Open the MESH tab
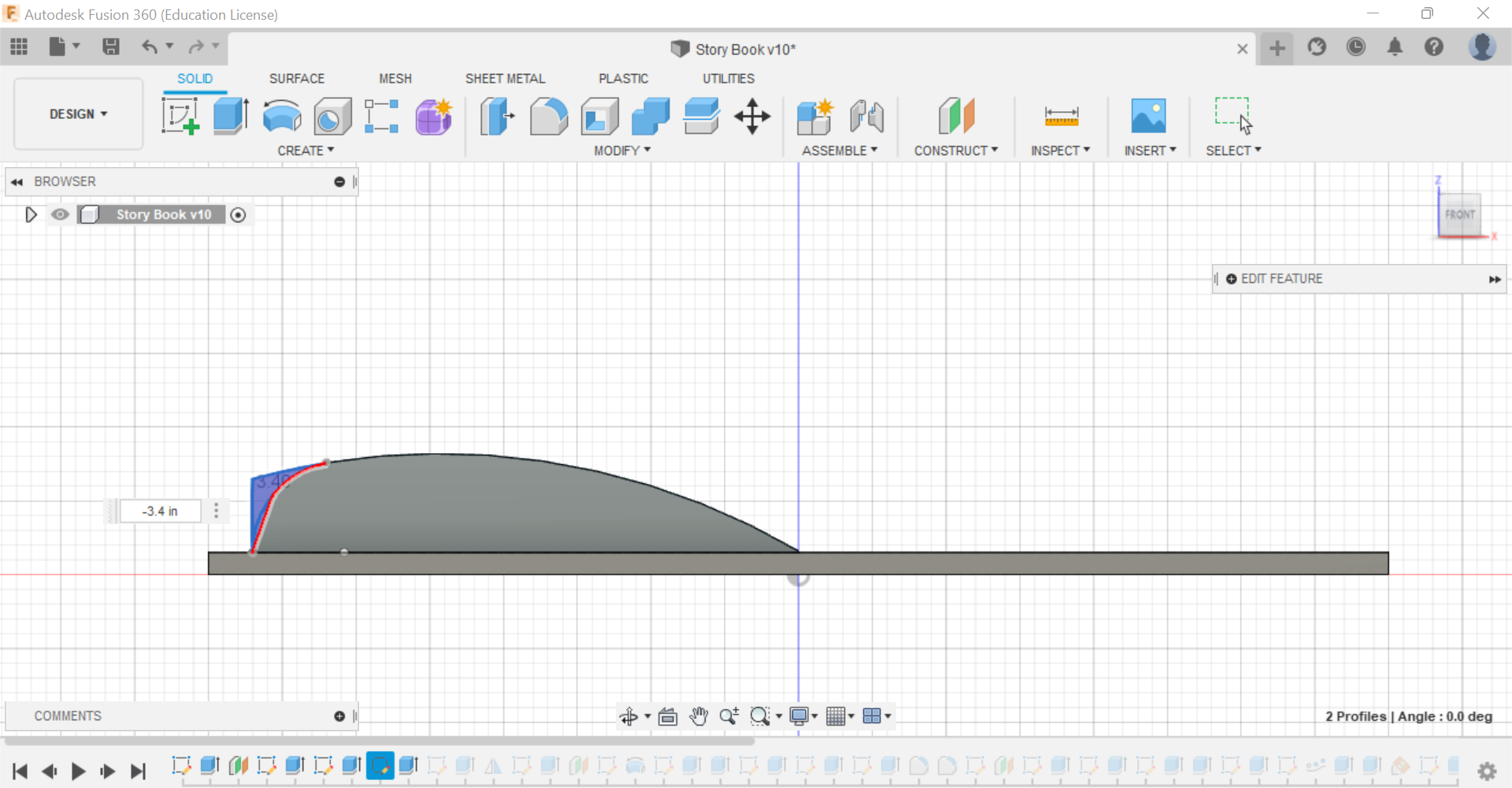Screen dimensions: 1512x788 pos(395,79)
